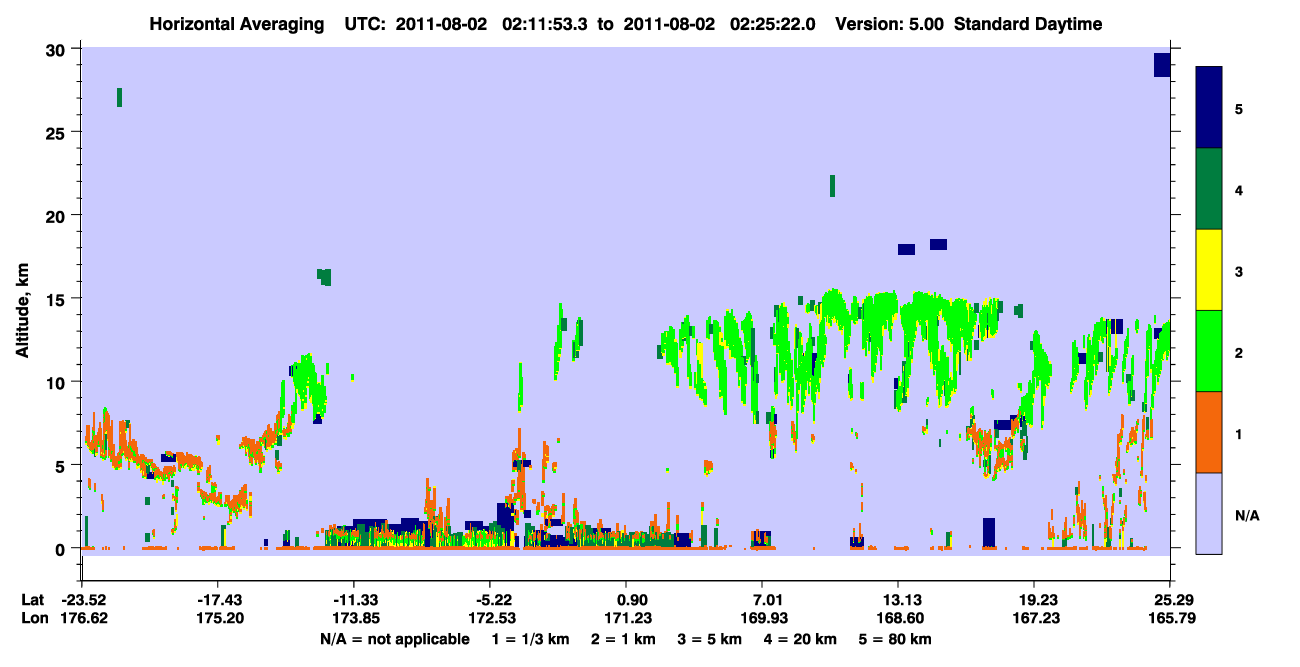
Task: Click the '4 = 20 km' legend note
Action: point(800,639)
